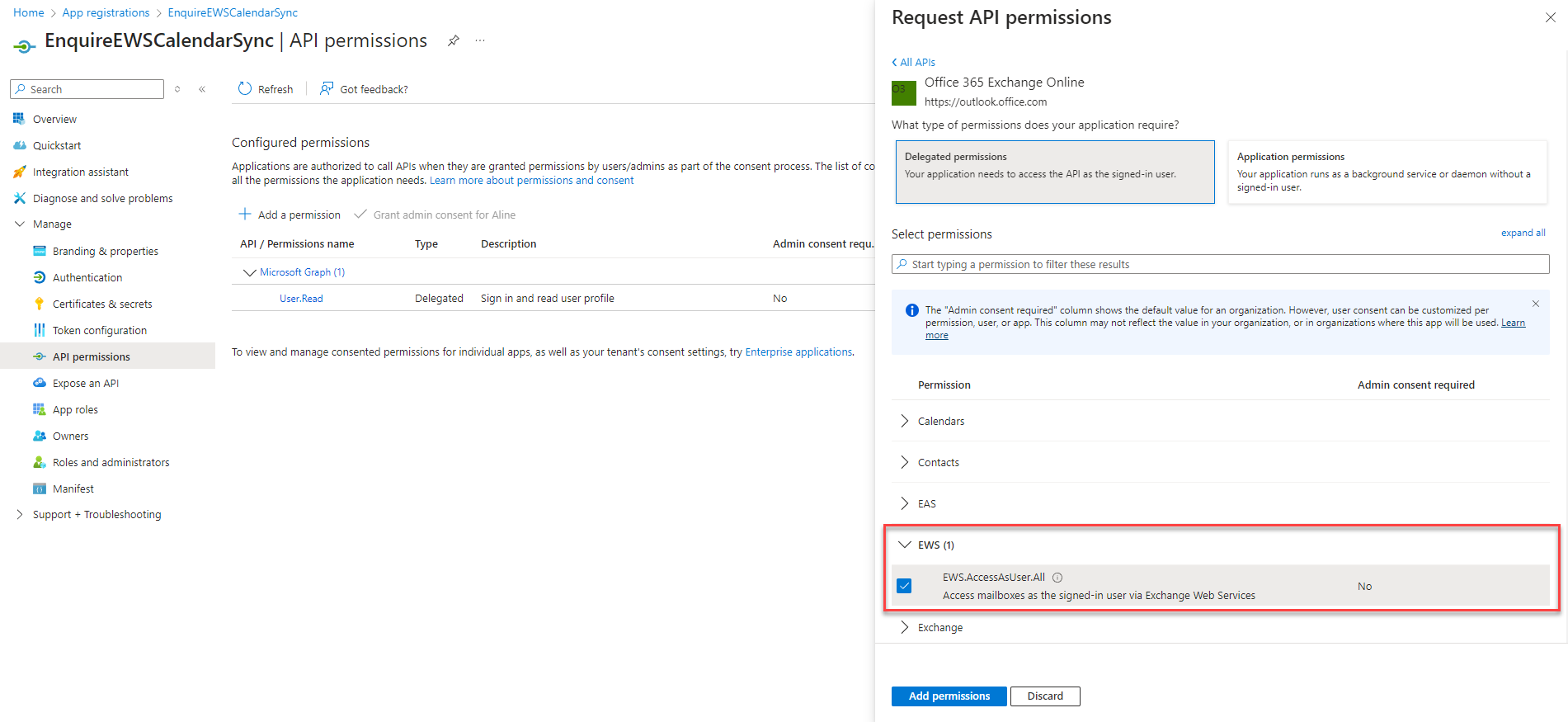The width and height of the screenshot is (1568, 722).
Task: Open Enterprise applications link
Action: (798, 352)
